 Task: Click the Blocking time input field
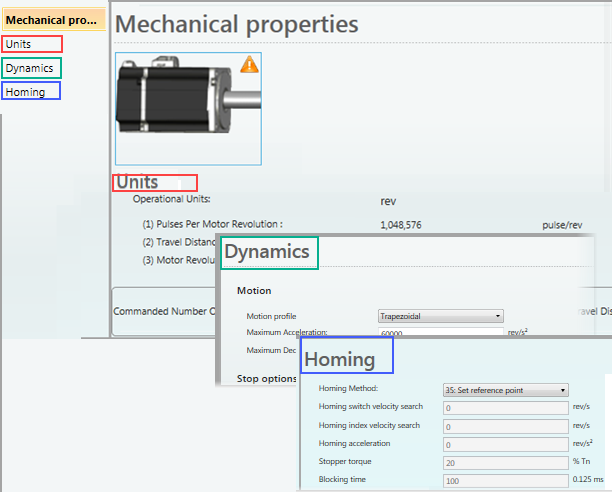506,481
